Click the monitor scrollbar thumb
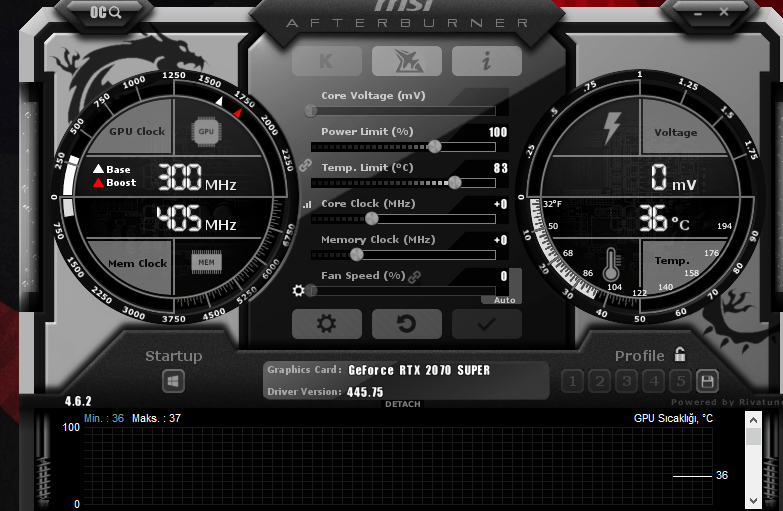This screenshot has width=783, height=511. tap(753, 436)
